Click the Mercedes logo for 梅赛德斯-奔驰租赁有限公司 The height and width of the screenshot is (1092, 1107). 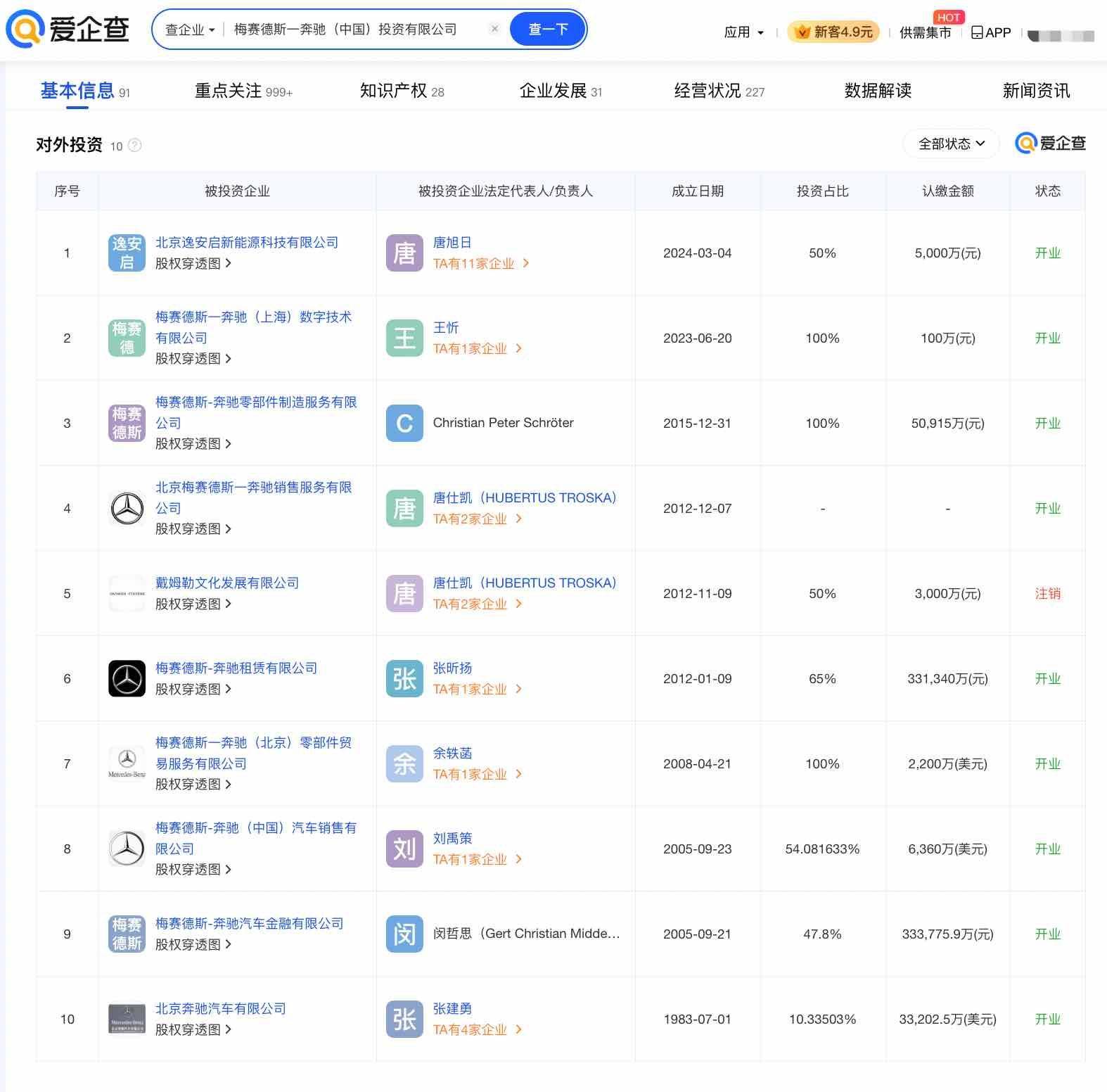(127, 679)
